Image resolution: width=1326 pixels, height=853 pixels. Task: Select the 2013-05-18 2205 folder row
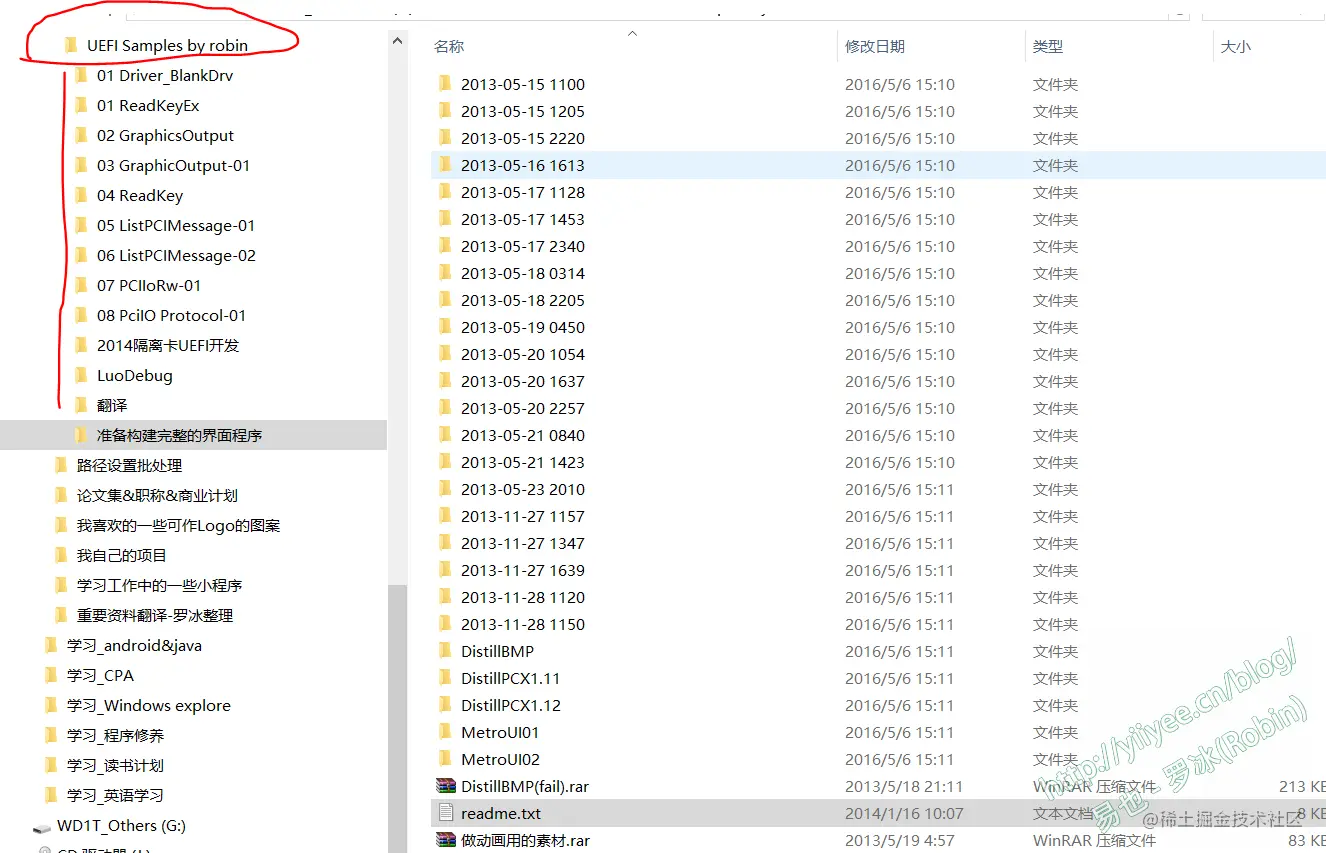(878, 301)
